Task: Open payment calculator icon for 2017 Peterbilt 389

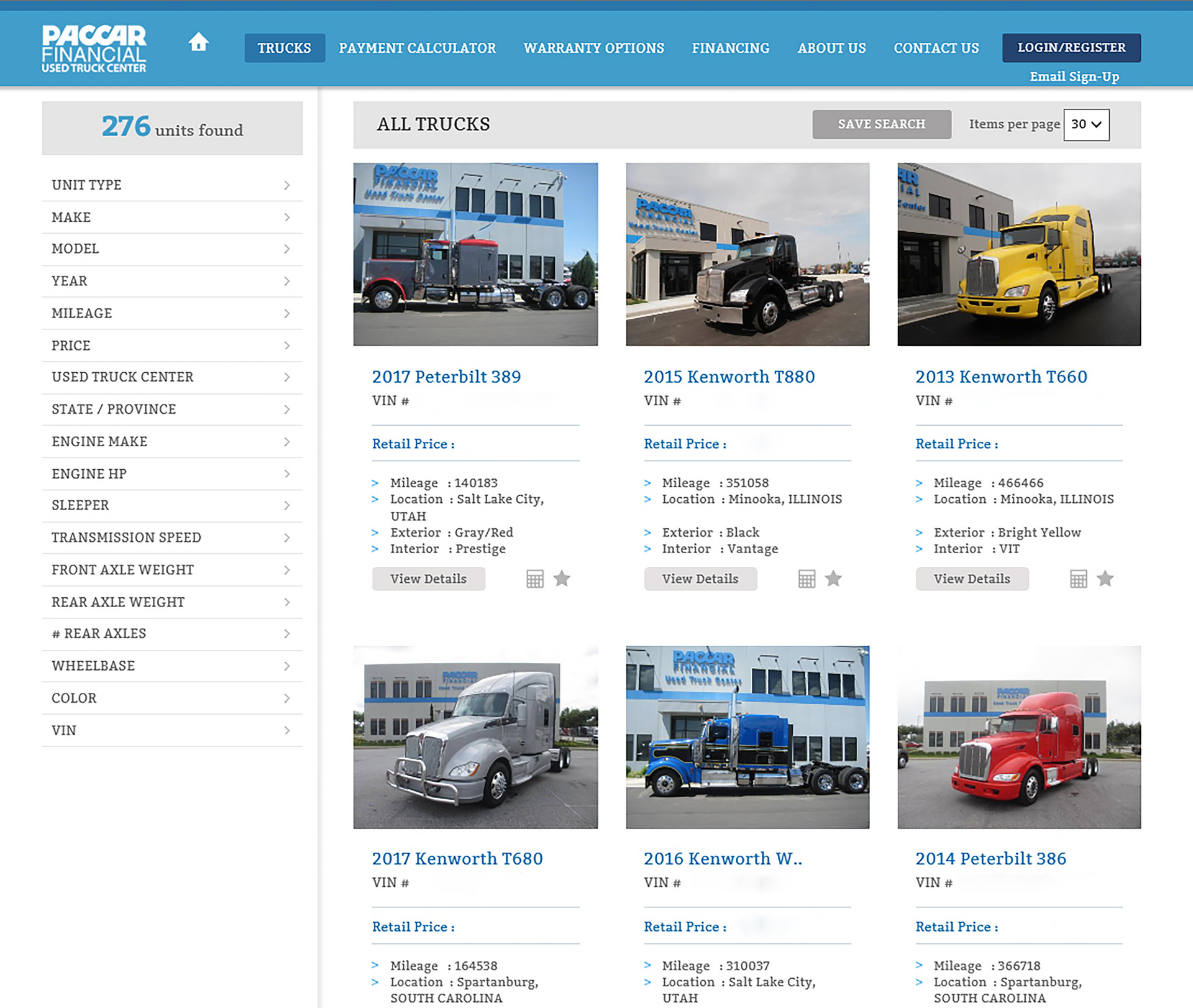Action: point(534,579)
